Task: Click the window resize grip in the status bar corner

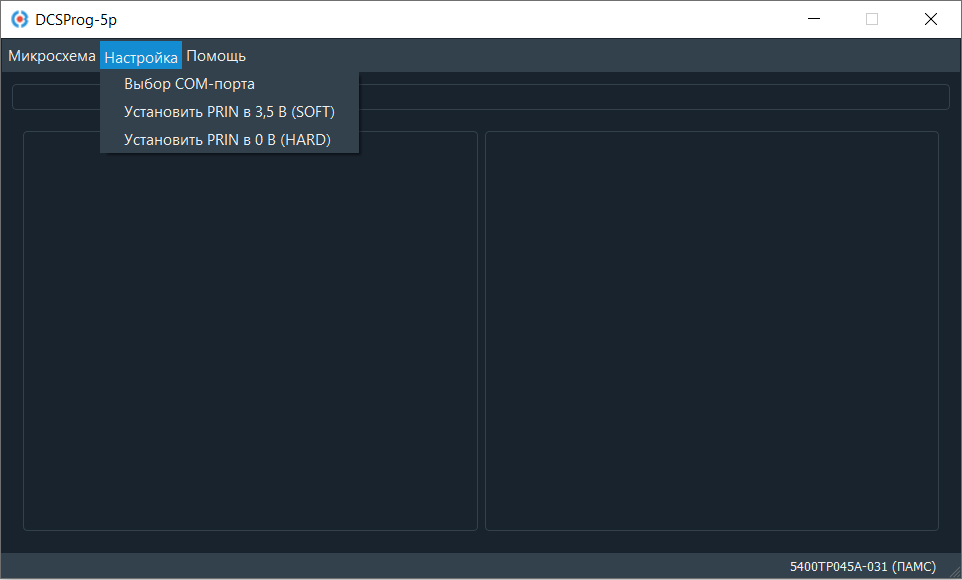Action: pyautogui.click(x=953, y=571)
